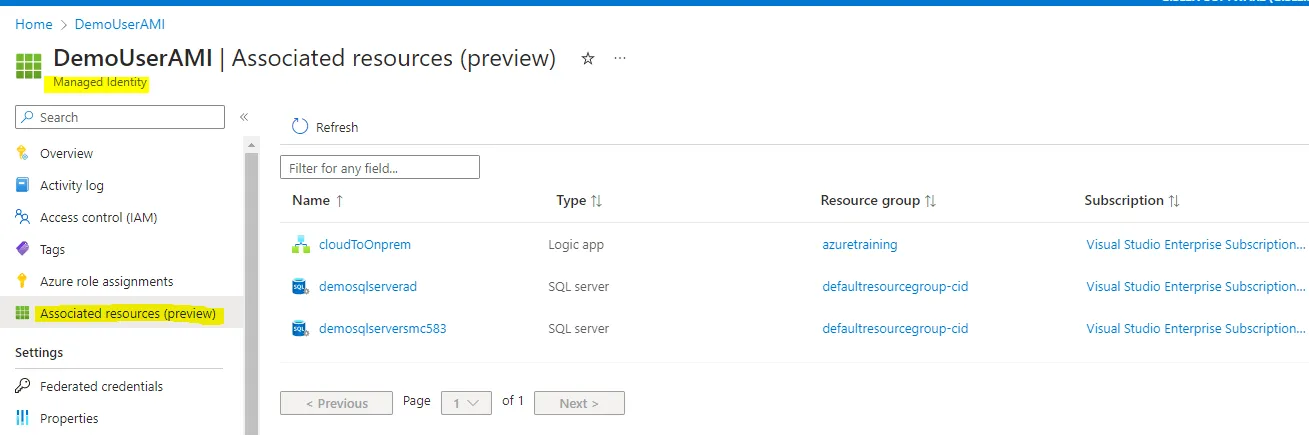Viewport: 1309px width, 435px height.
Task: Click the Refresh circular arrow icon
Action: pyautogui.click(x=300, y=126)
